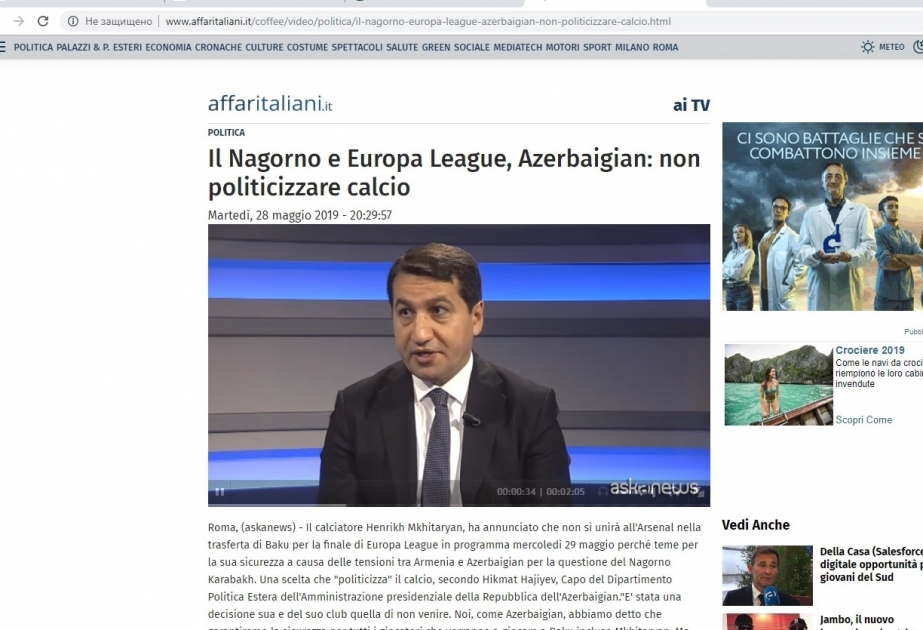This screenshot has height=630, width=923.
Task: Open the hamburger menu in the site navbar
Action: point(2,47)
